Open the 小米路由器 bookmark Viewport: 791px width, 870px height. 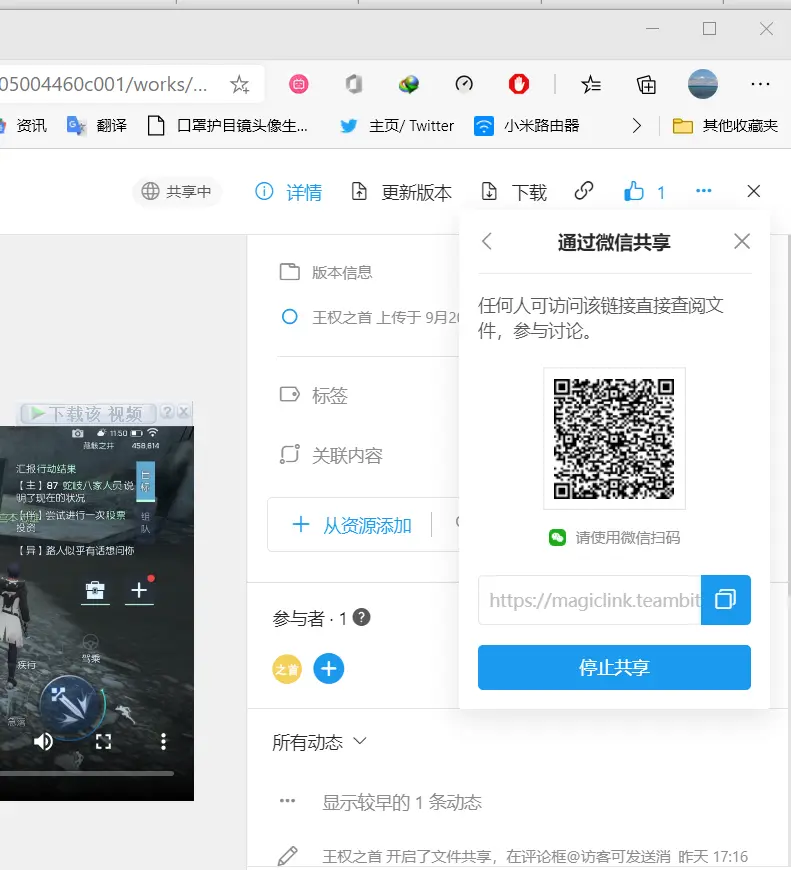pos(527,126)
